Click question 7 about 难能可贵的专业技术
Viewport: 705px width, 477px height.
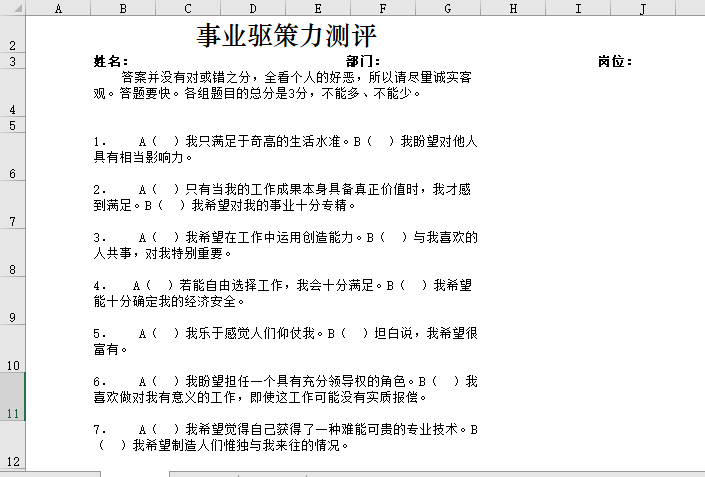tap(285, 437)
